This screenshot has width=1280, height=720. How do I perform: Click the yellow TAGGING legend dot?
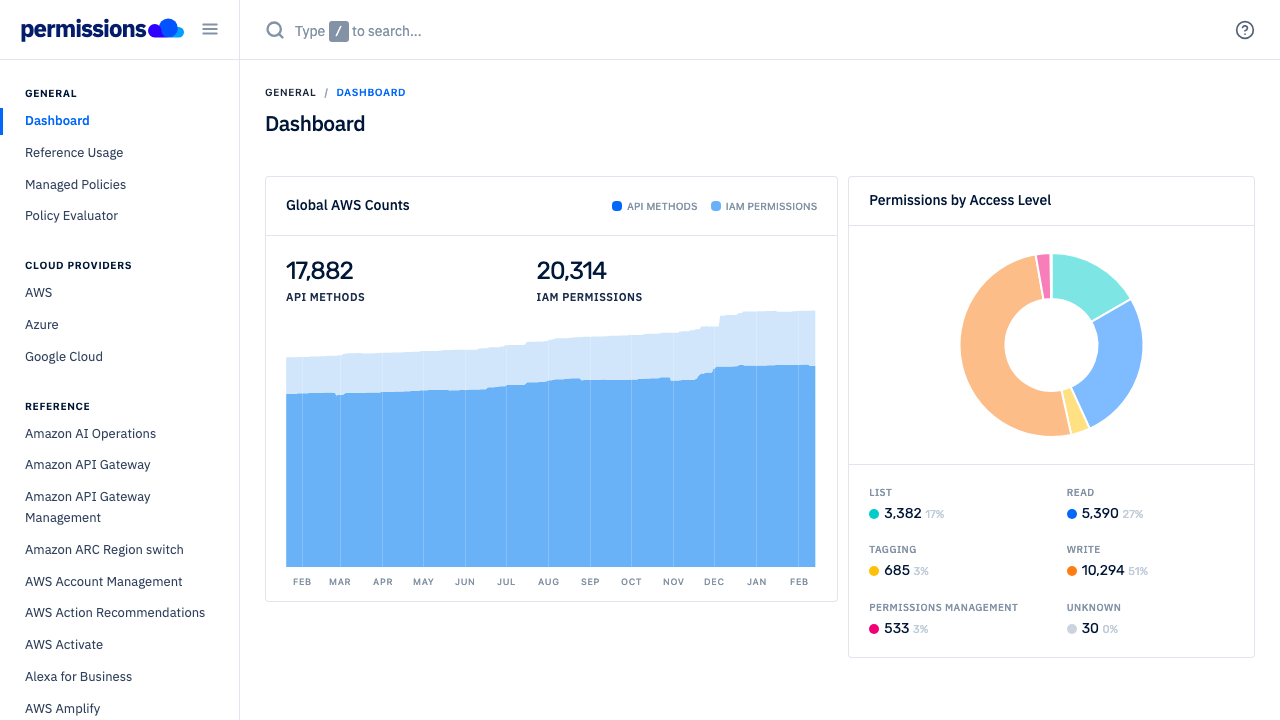[874, 571]
